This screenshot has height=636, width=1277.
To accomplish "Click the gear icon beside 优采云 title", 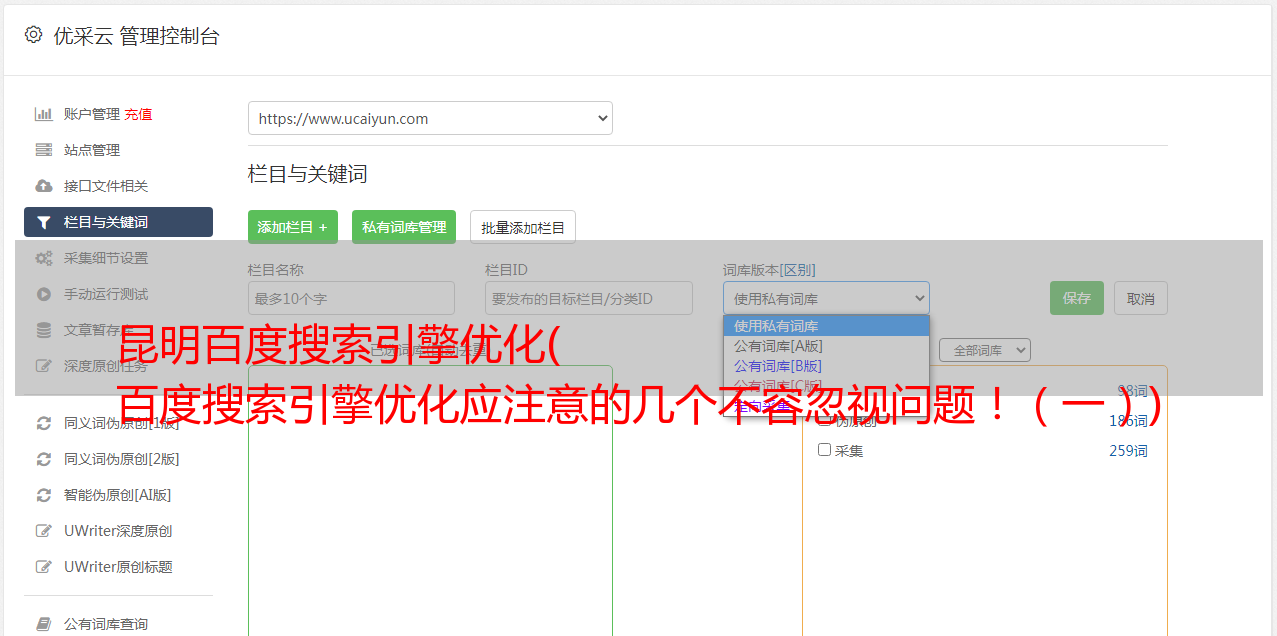I will click(33, 35).
